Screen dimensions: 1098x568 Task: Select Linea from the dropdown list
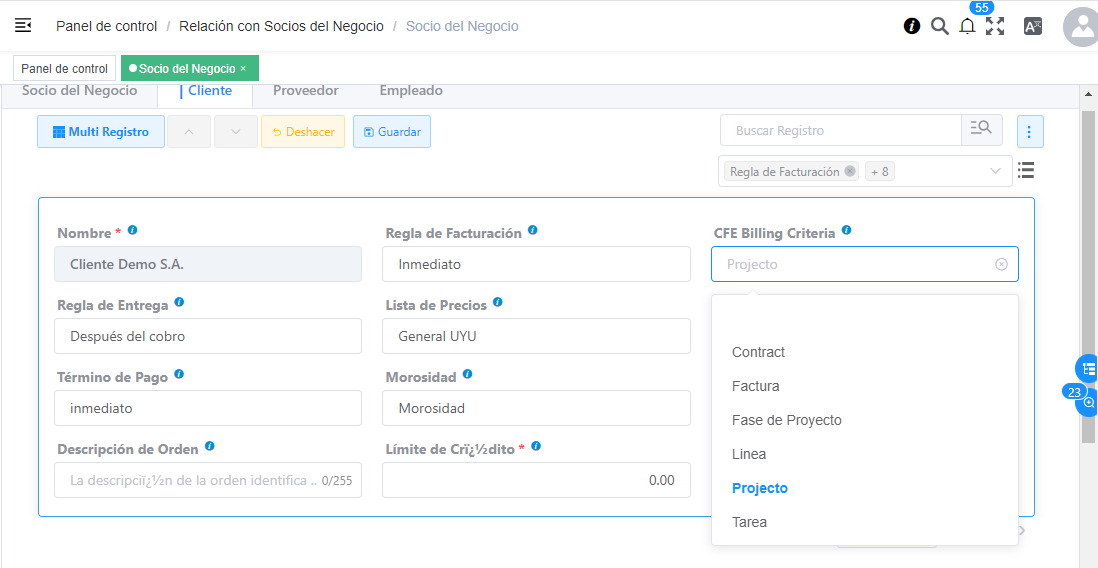click(x=865, y=454)
